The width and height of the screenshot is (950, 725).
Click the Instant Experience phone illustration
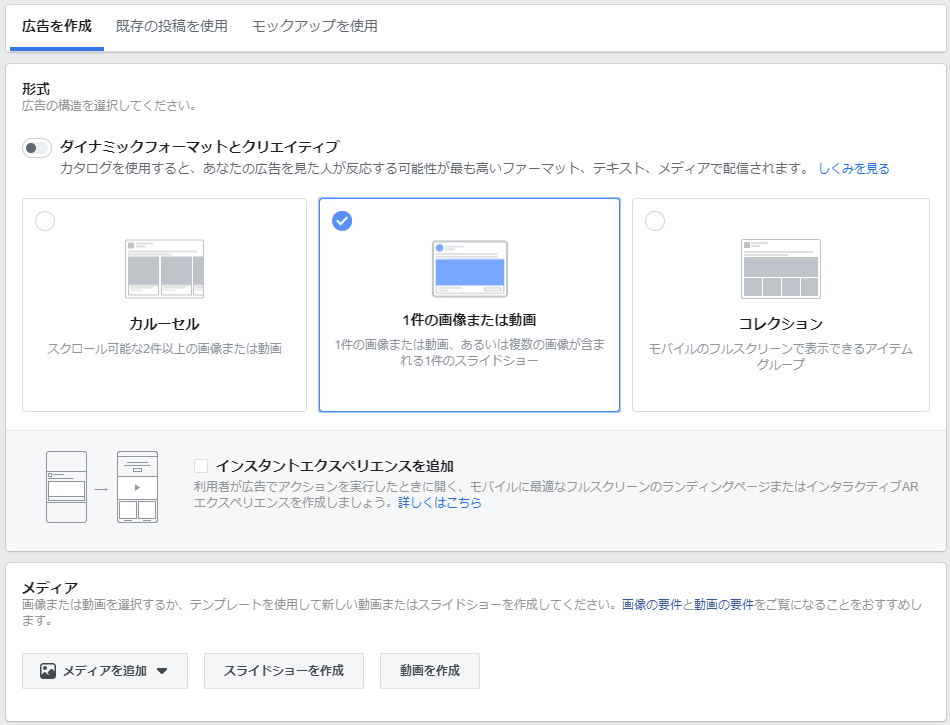67,487
